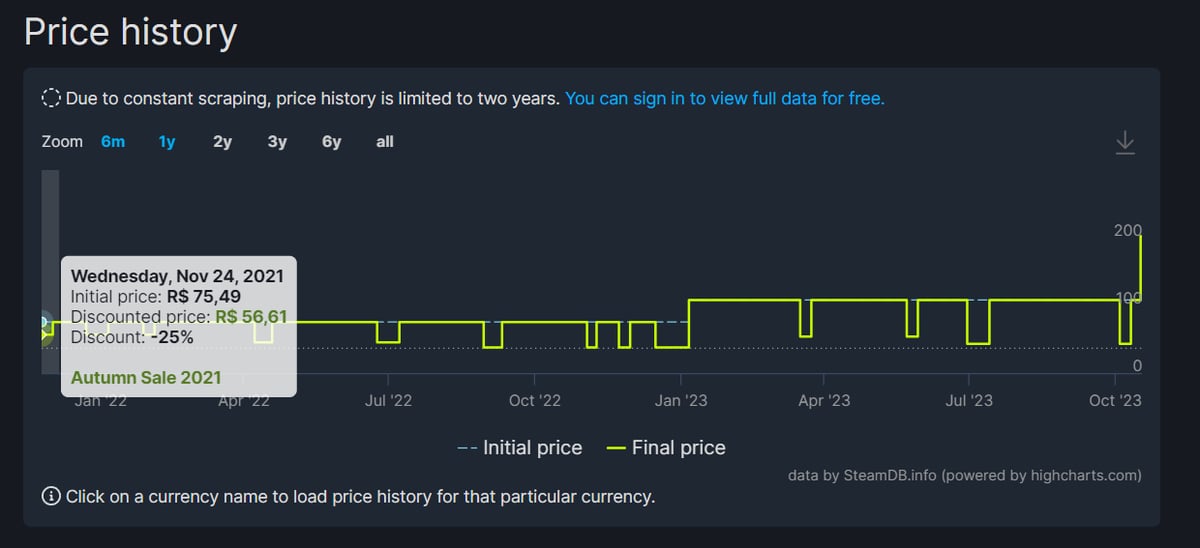Click the chart download arrow icon
The width and height of the screenshot is (1200, 548).
[1125, 142]
